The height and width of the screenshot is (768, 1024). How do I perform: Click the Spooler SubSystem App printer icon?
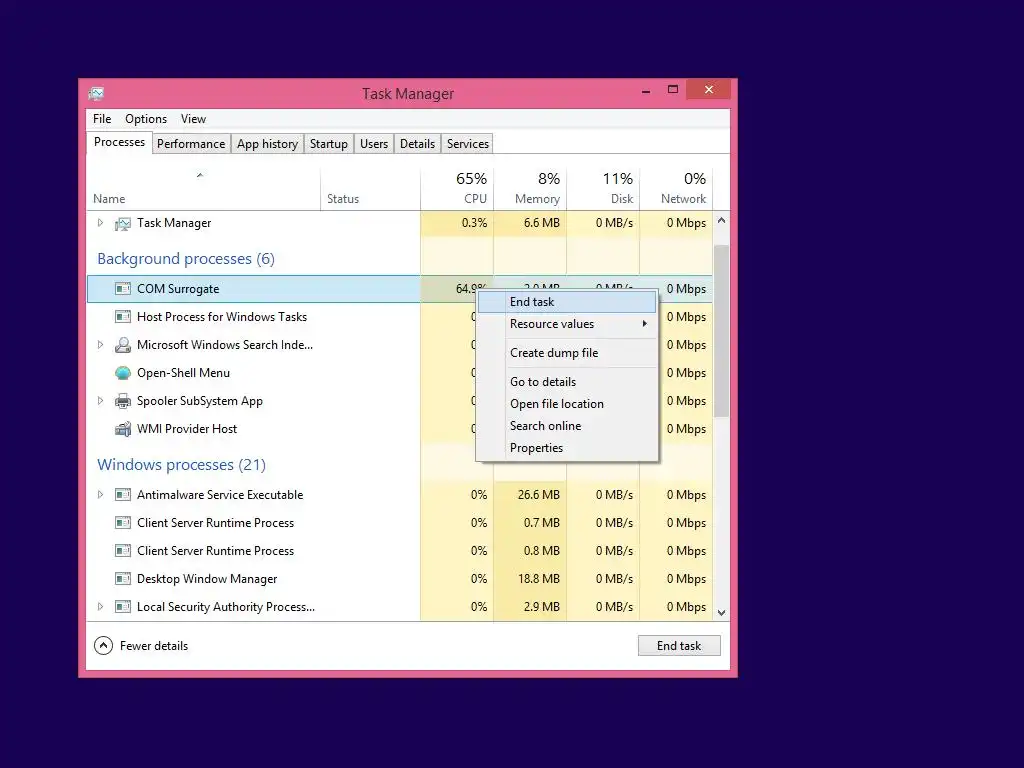point(123,401)
